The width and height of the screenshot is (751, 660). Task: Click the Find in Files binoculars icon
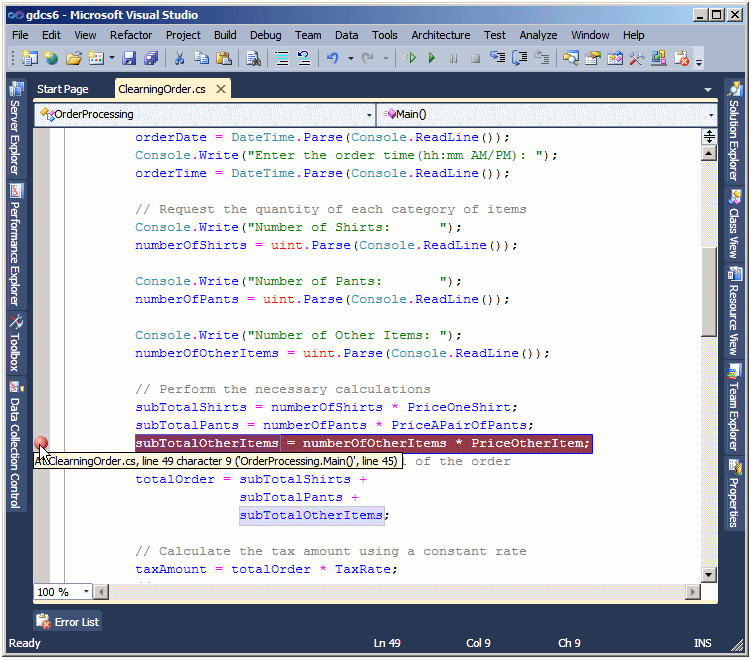[x=253, y=58]
